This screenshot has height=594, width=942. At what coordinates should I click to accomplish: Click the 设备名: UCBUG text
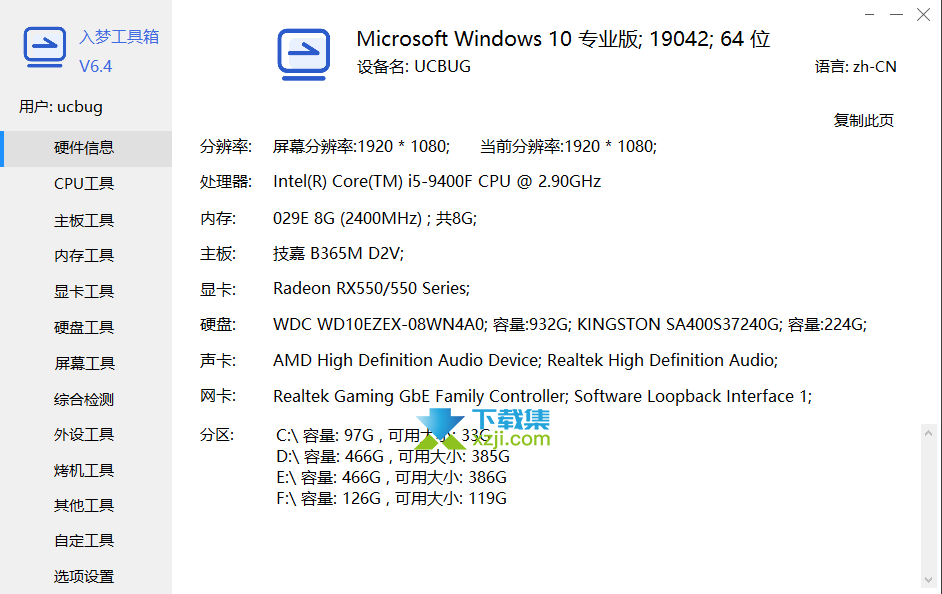414,67
